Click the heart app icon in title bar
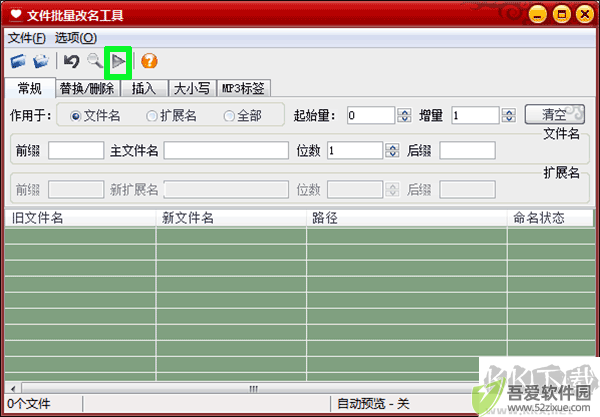Viewport: 600px width, 417px height. coord(16,15)
